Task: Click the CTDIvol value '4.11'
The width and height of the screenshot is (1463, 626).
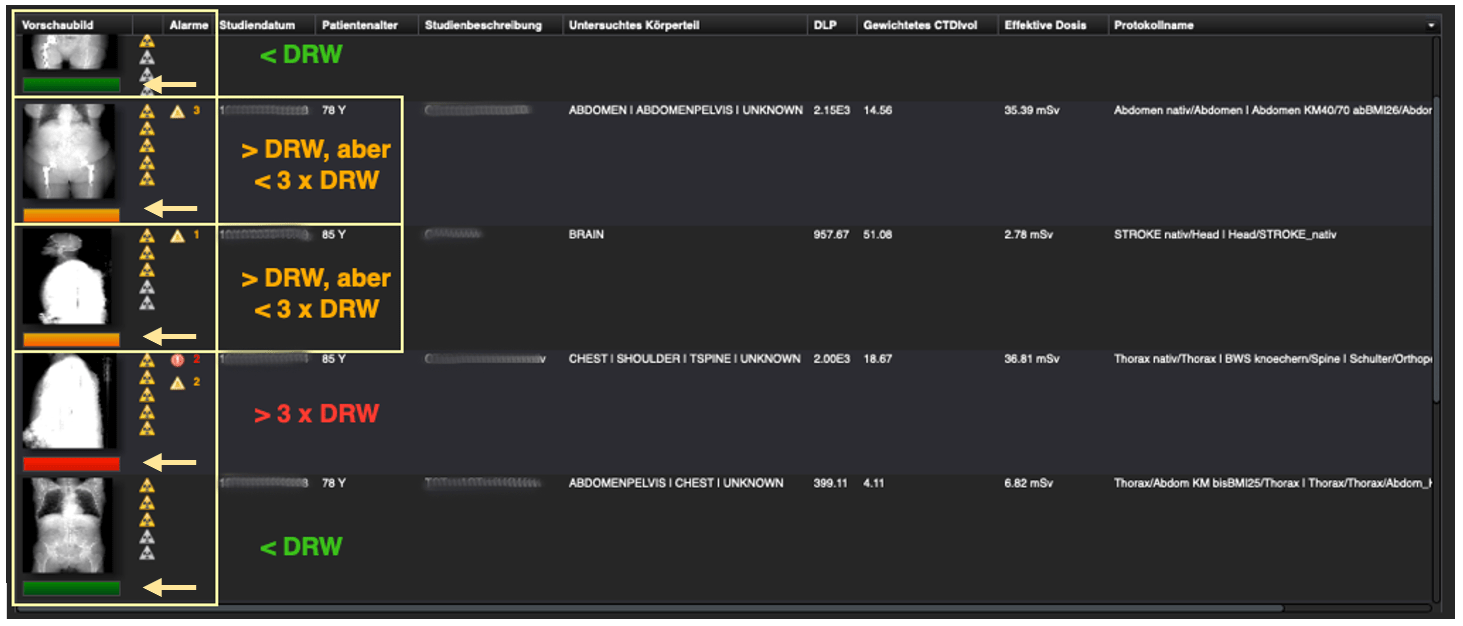Action: click(x=874, y=483)
